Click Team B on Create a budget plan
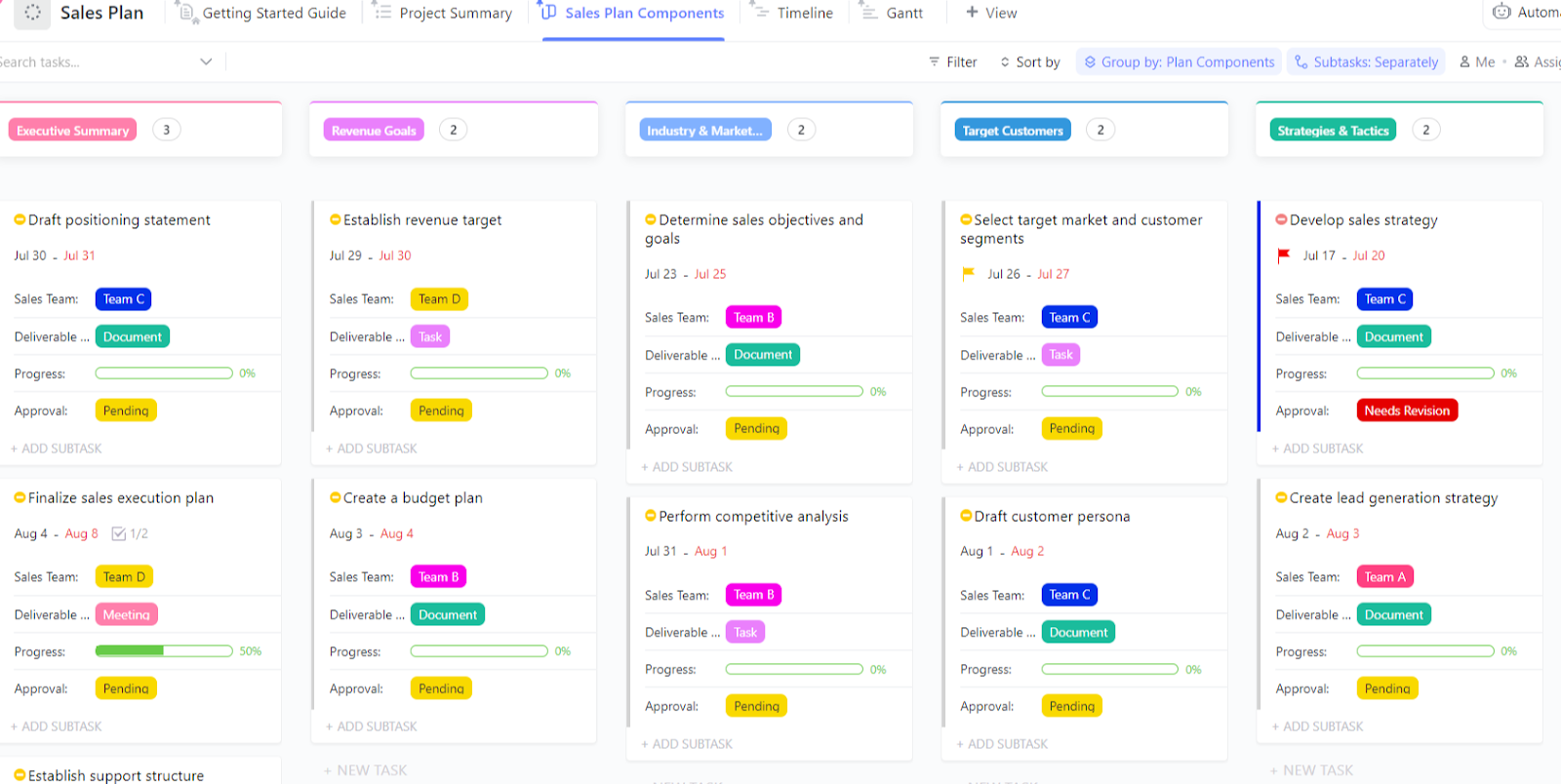Image resolution: width=1561 pixels, height=784 pixels. click(x=438, y=577)
